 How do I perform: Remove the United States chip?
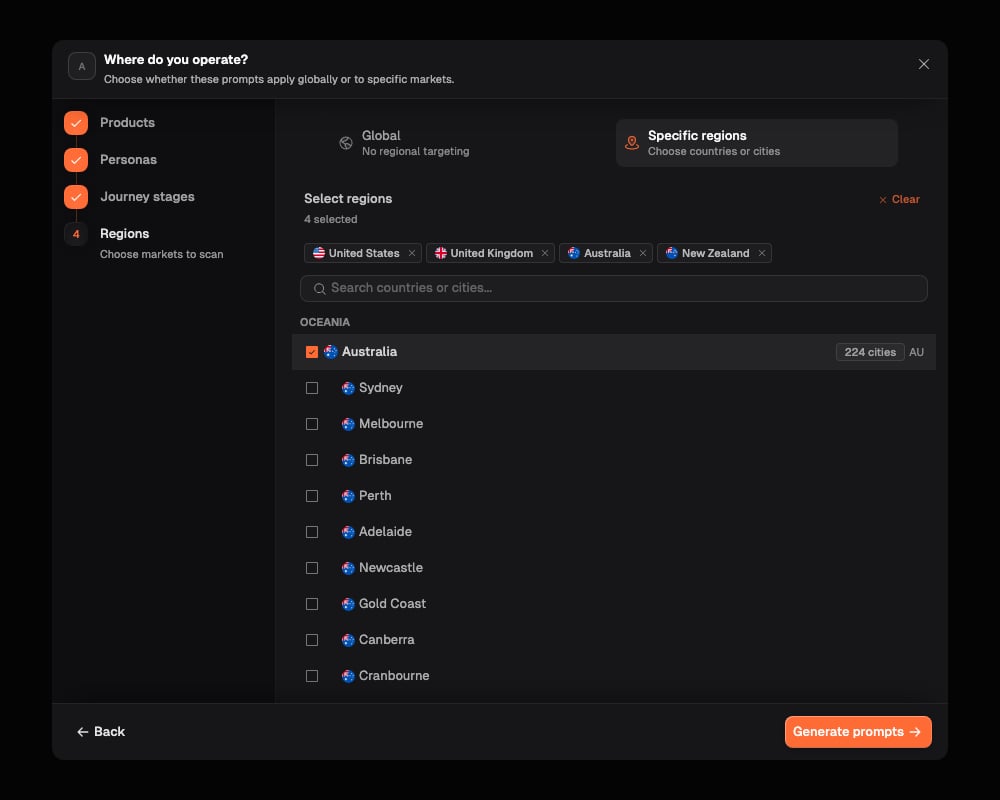[412, 253]
